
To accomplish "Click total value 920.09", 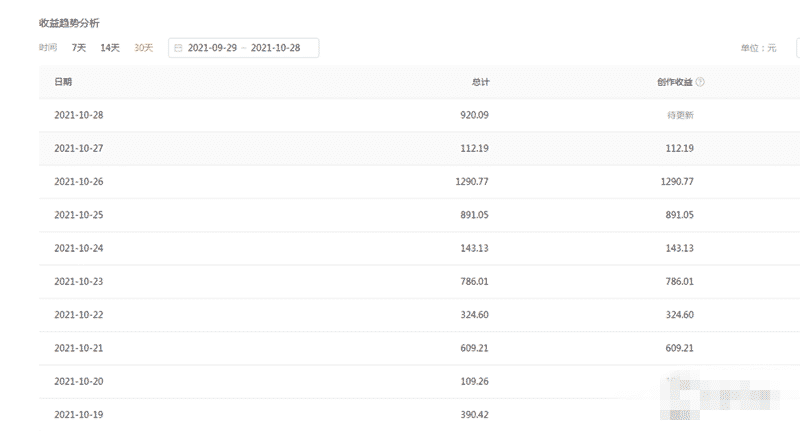I will point(474,115).
